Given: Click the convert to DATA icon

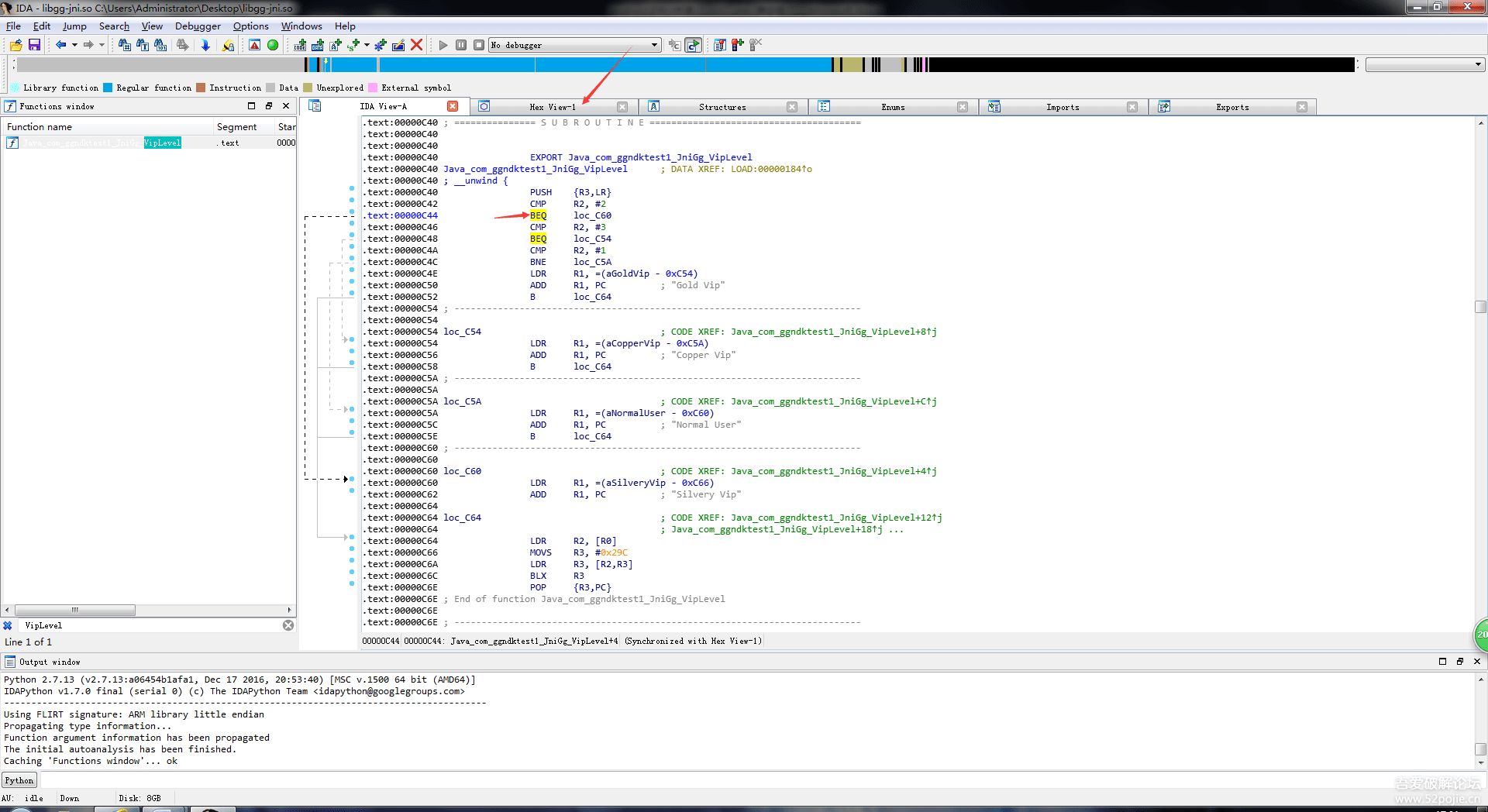Looking at the screenshot, I should 318,45.
